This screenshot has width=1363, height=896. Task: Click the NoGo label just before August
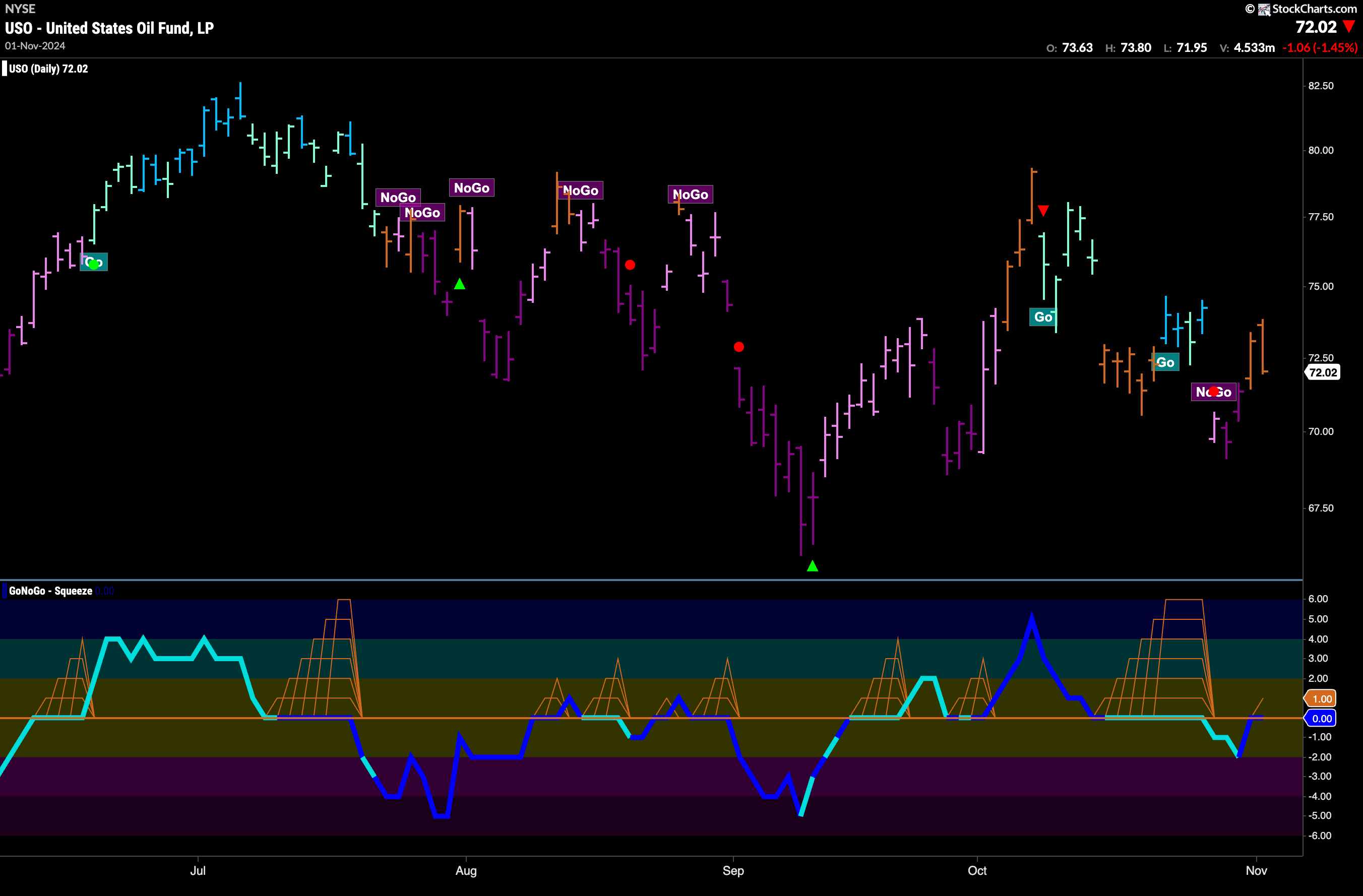tap(471, 187)
